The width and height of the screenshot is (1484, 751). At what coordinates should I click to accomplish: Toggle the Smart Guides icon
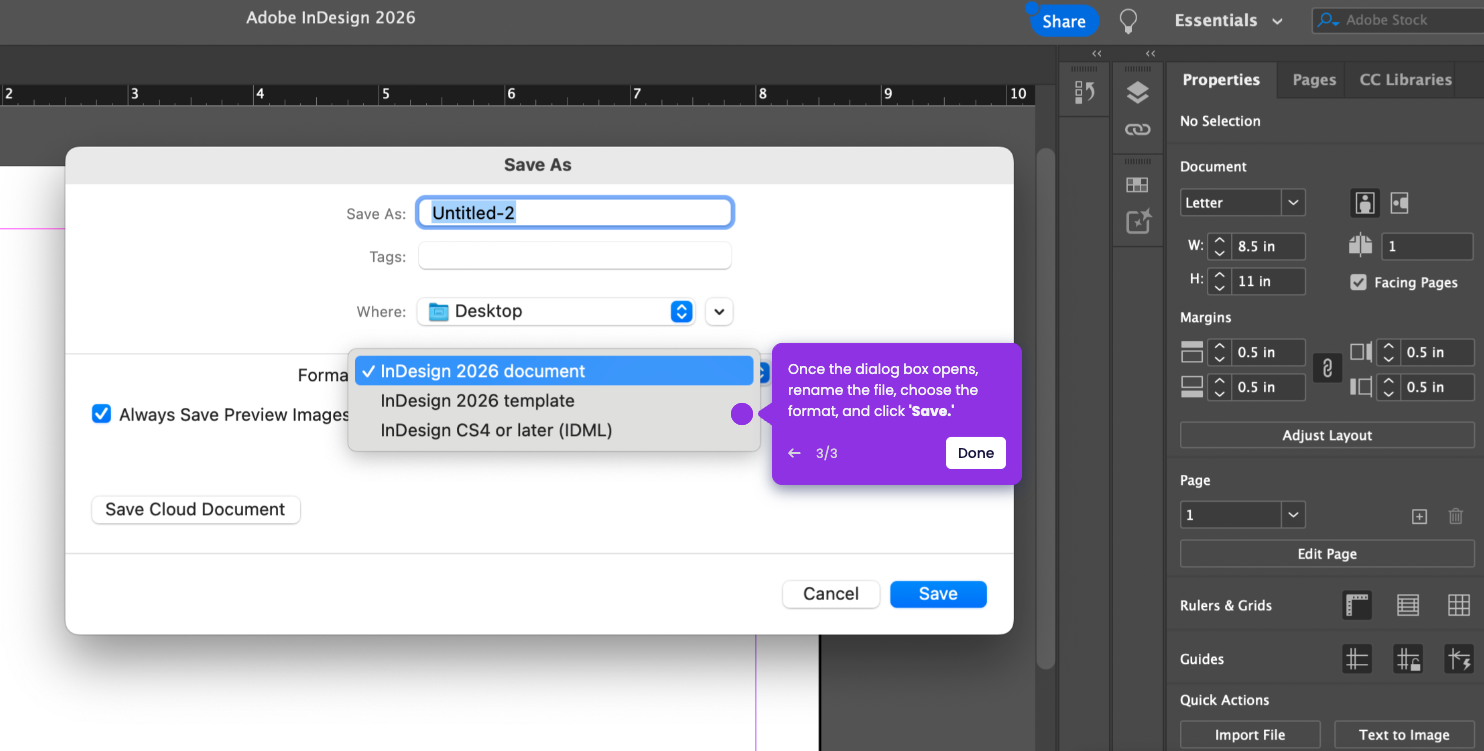point(1459,659)
